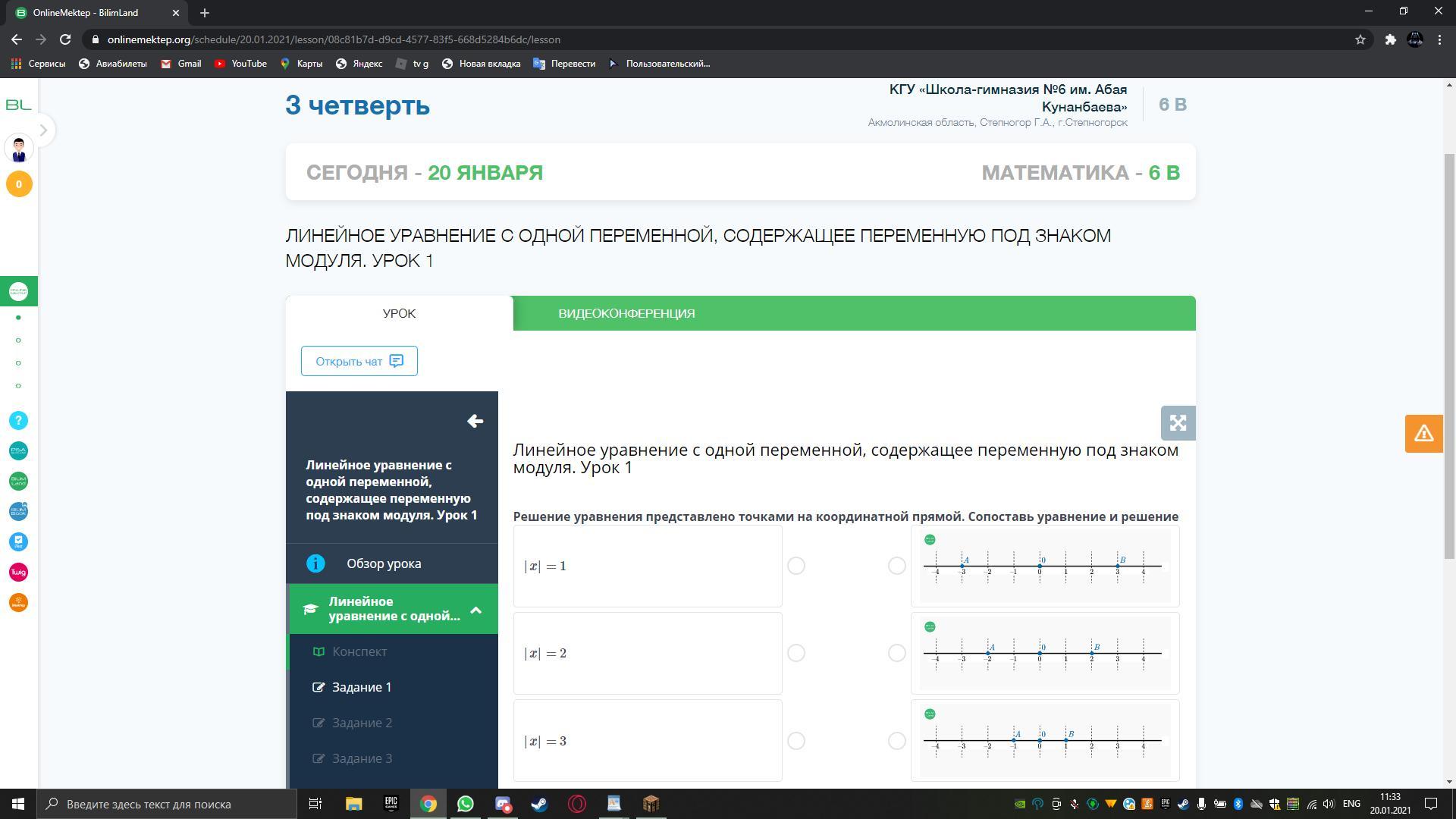Image resolution: width=1456 pixels, height=819 pixels.
Task: Select the radio button next to |x| = 1
Action: coord(795,566)
